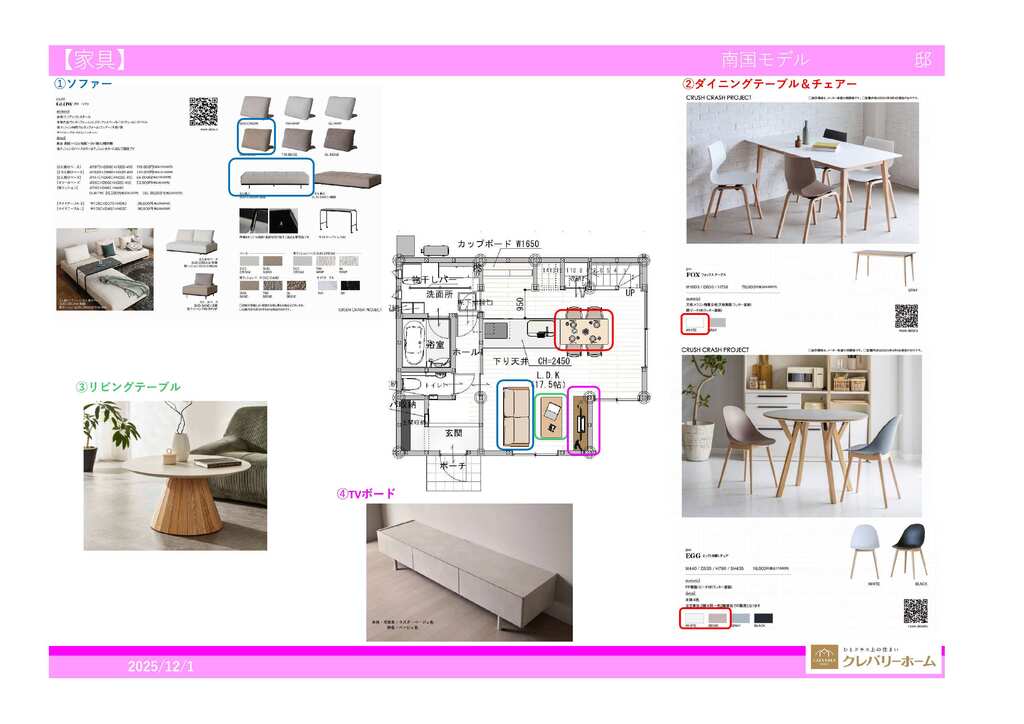Click the QR code beside the FOX table
1024x724 pixels.
click(906, 316)
